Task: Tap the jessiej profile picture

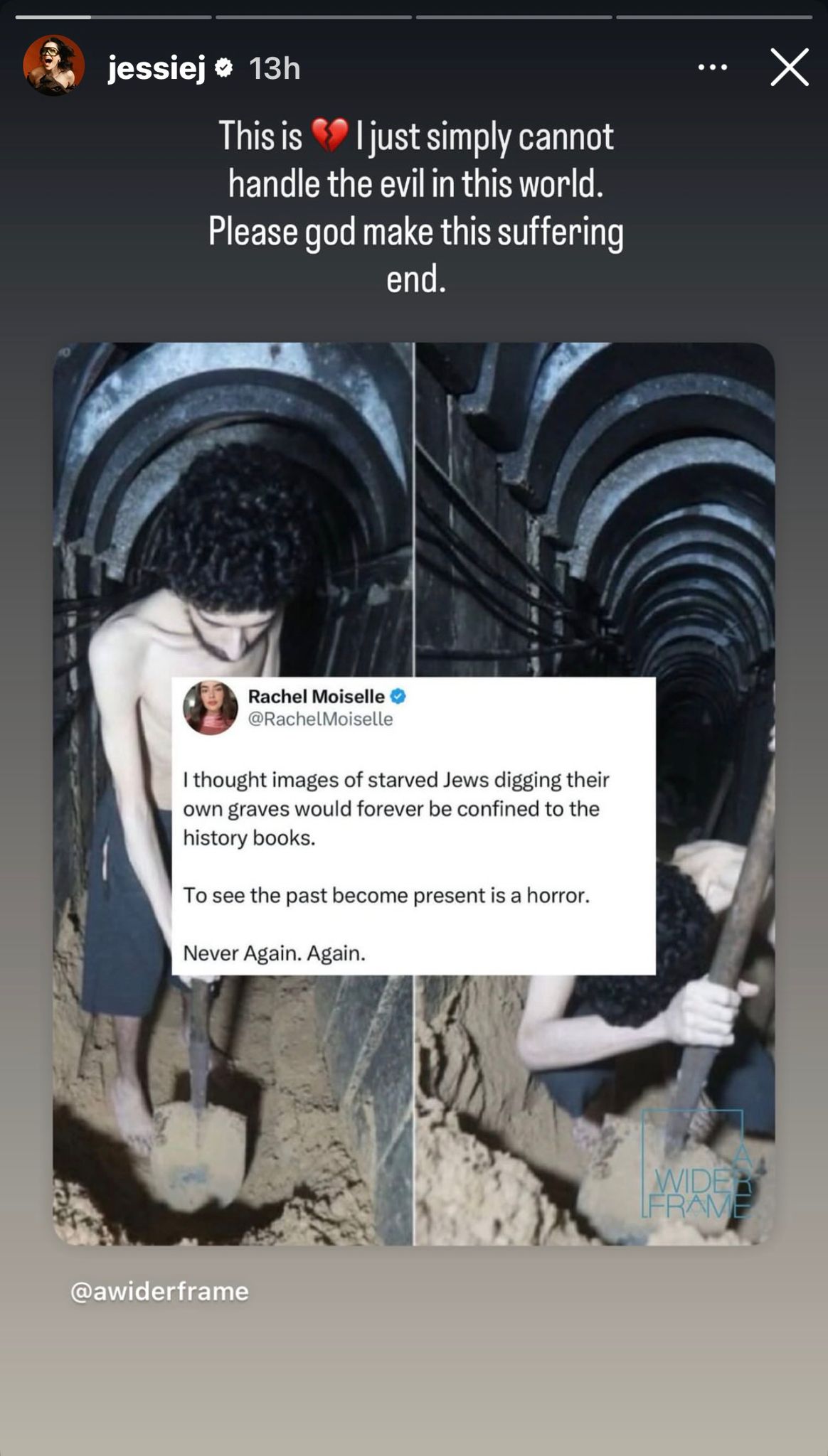Action: pyautogui.click(x=54, y=65)
